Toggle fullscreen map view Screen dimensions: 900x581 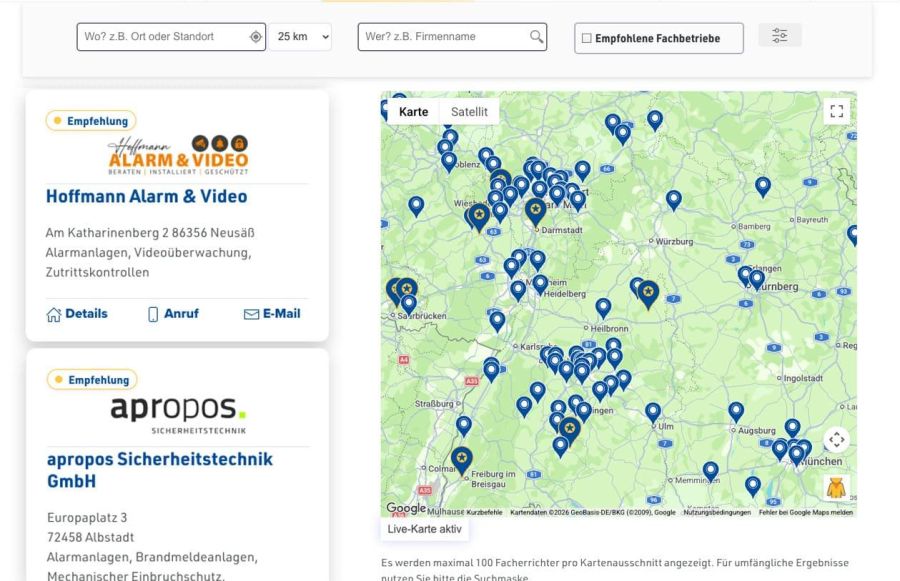pyautogui.click(x=836, y=111)
